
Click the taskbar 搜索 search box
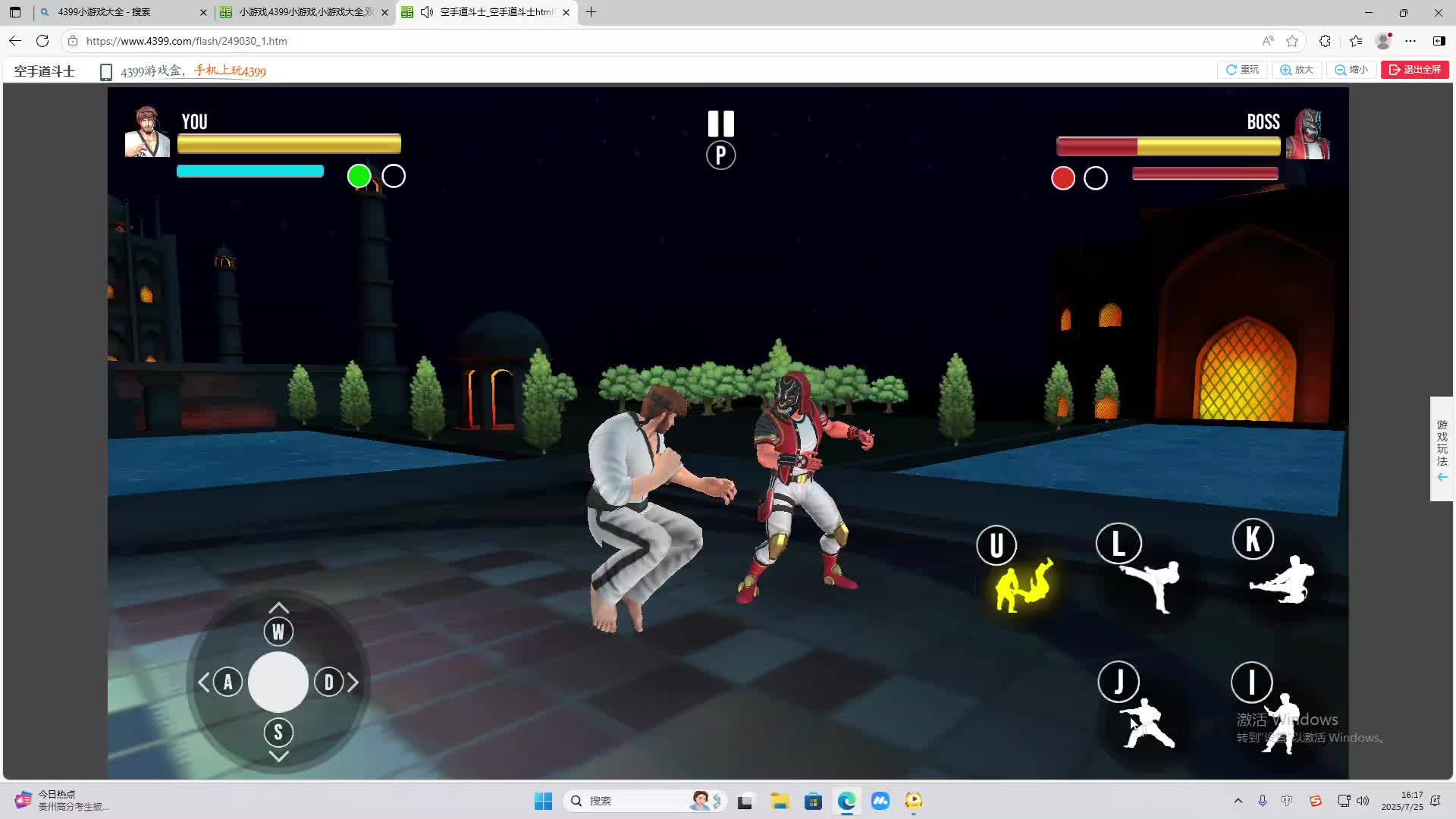[x=645, y=801]
